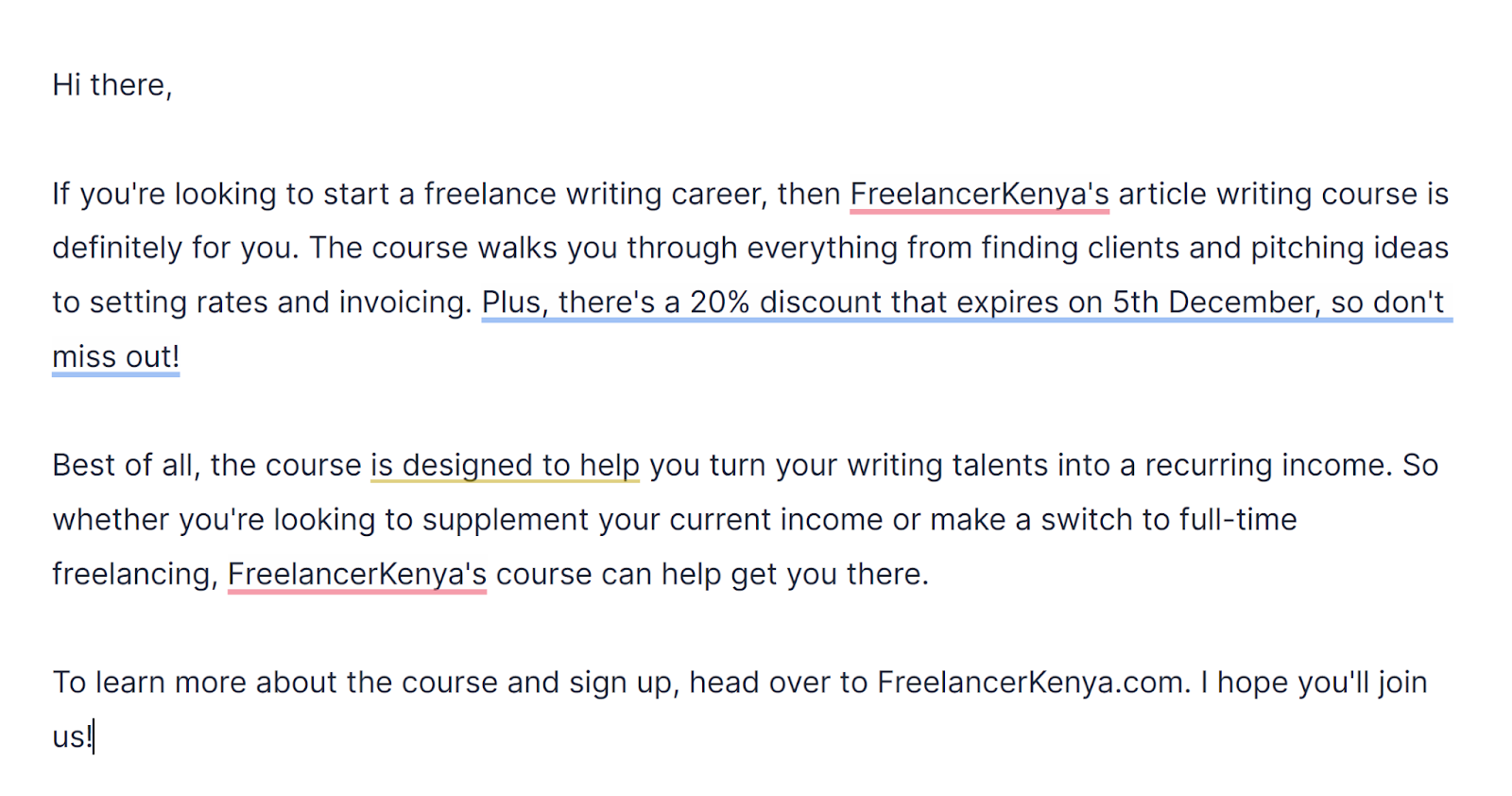The image size is (1512, 796).
Task: Click the red-underlined FreelancerKenya's in first paragraph
Action: click(979, 194)
